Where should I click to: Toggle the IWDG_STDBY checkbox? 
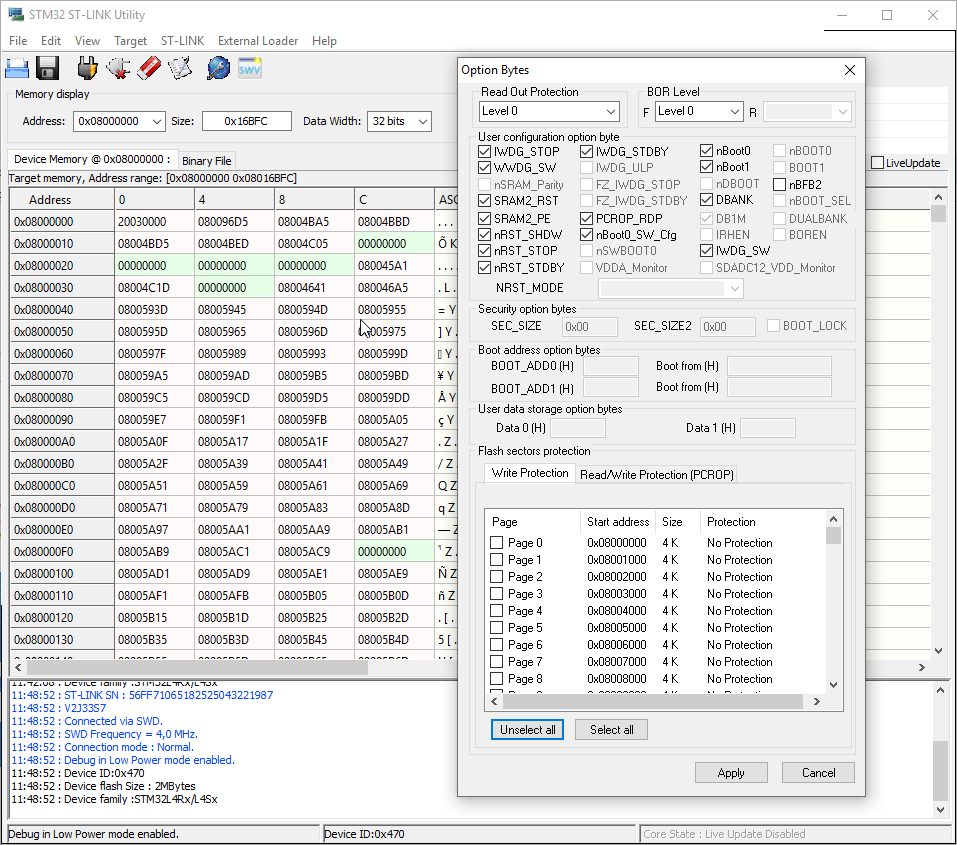[587, 151]
